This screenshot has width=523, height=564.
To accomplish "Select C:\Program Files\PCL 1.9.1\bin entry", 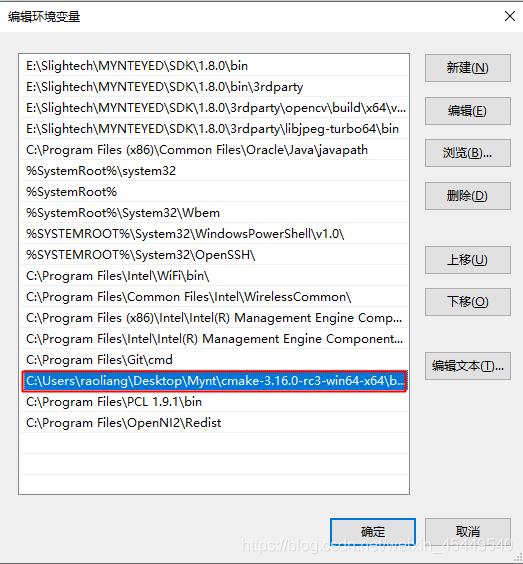I will coord(214,402).
